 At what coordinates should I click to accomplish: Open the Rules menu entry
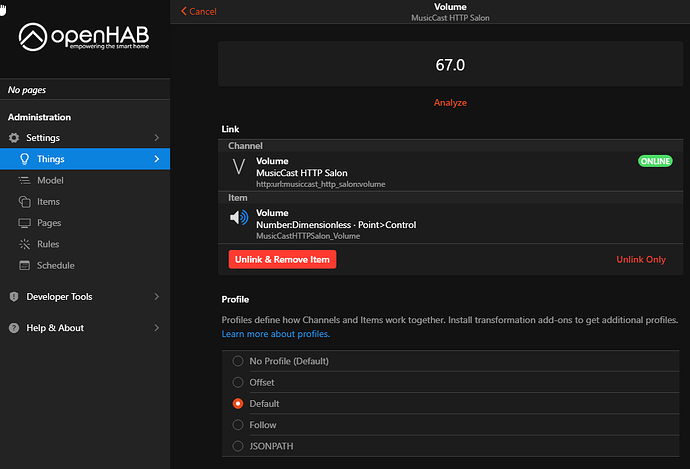[85, 244]
